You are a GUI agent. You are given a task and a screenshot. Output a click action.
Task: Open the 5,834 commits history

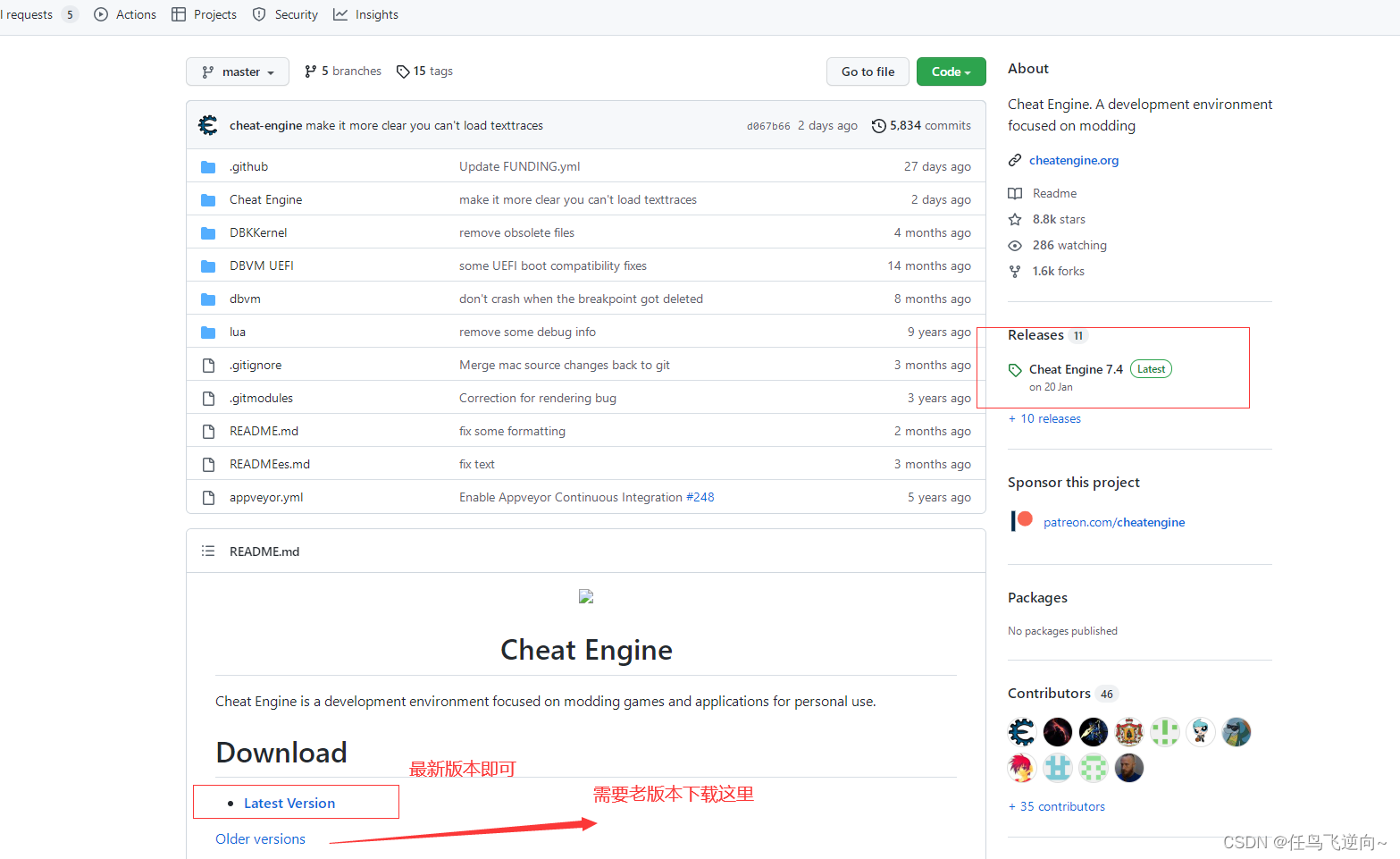pos(921,126)
